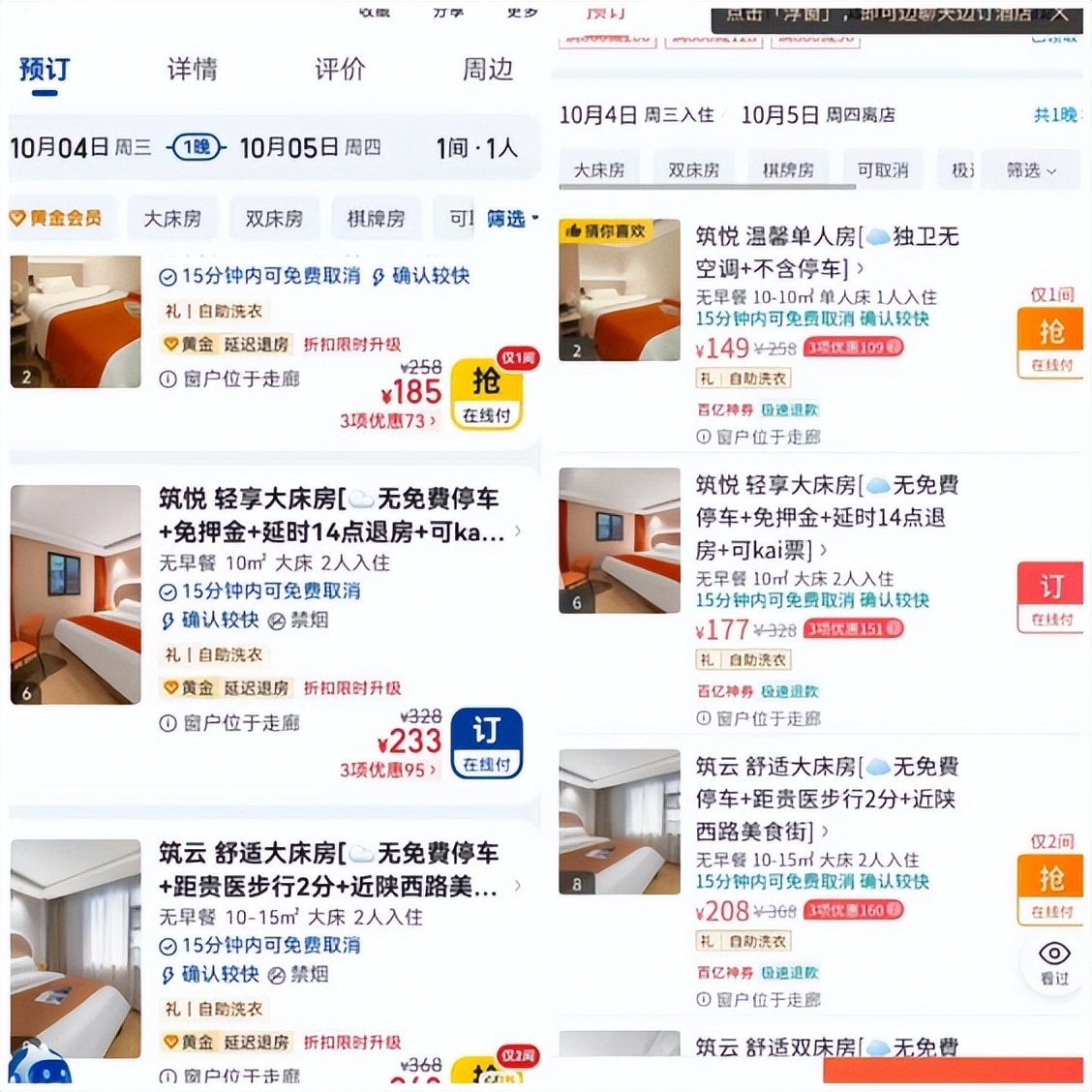Toggle the 可取消 filter chip

(882, 170)
